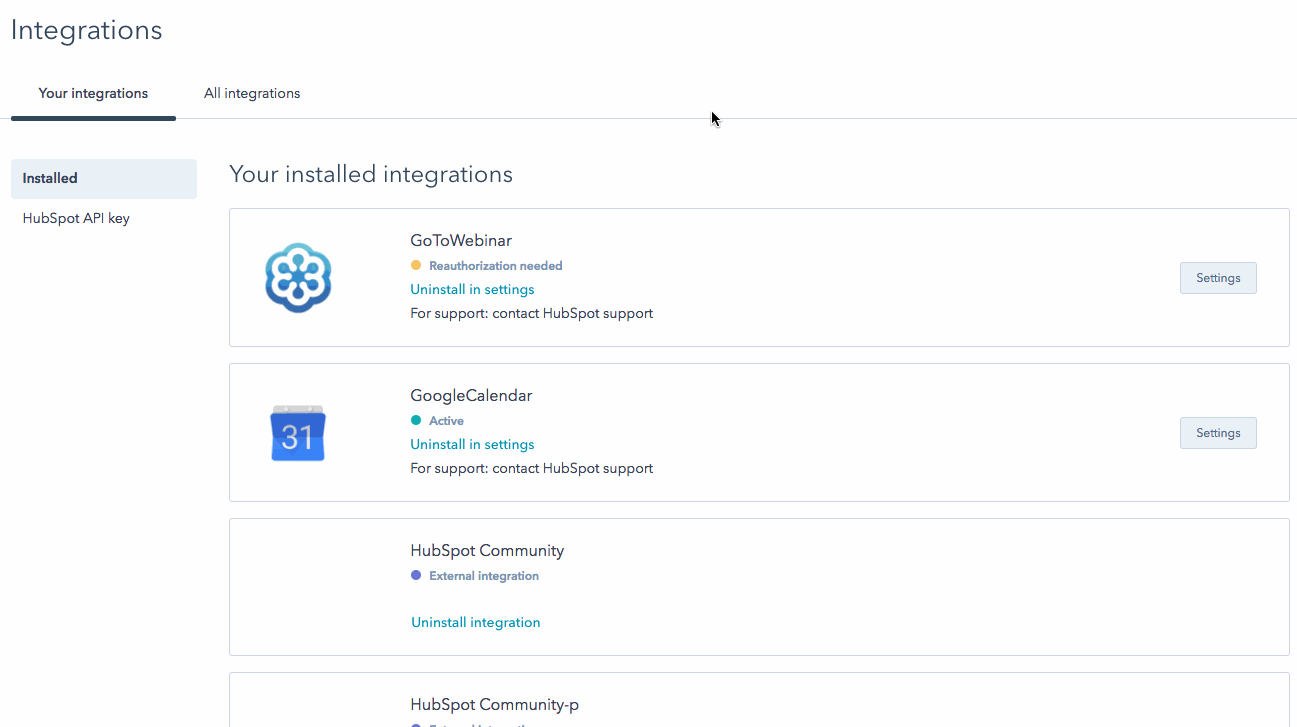The image size is (1297, 727).
Task: Click the Reauthorization needed status text
Action: pyautogui.click(x=496, y=266)
